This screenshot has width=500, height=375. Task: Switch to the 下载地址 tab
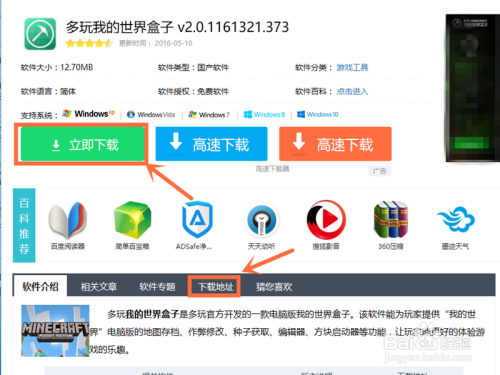point(215,287)
